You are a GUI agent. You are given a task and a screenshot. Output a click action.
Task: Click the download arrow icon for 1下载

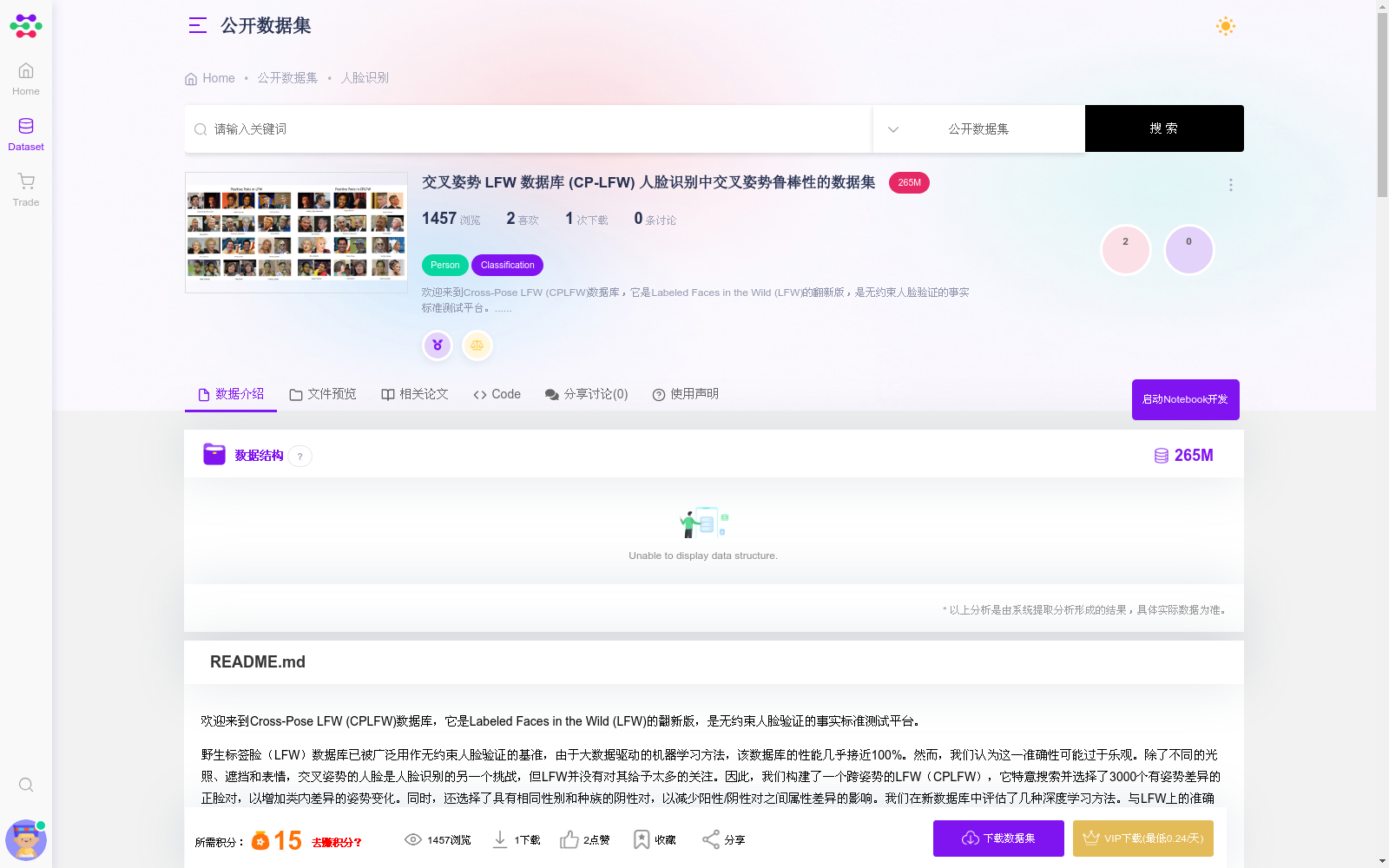coord(500,839)
